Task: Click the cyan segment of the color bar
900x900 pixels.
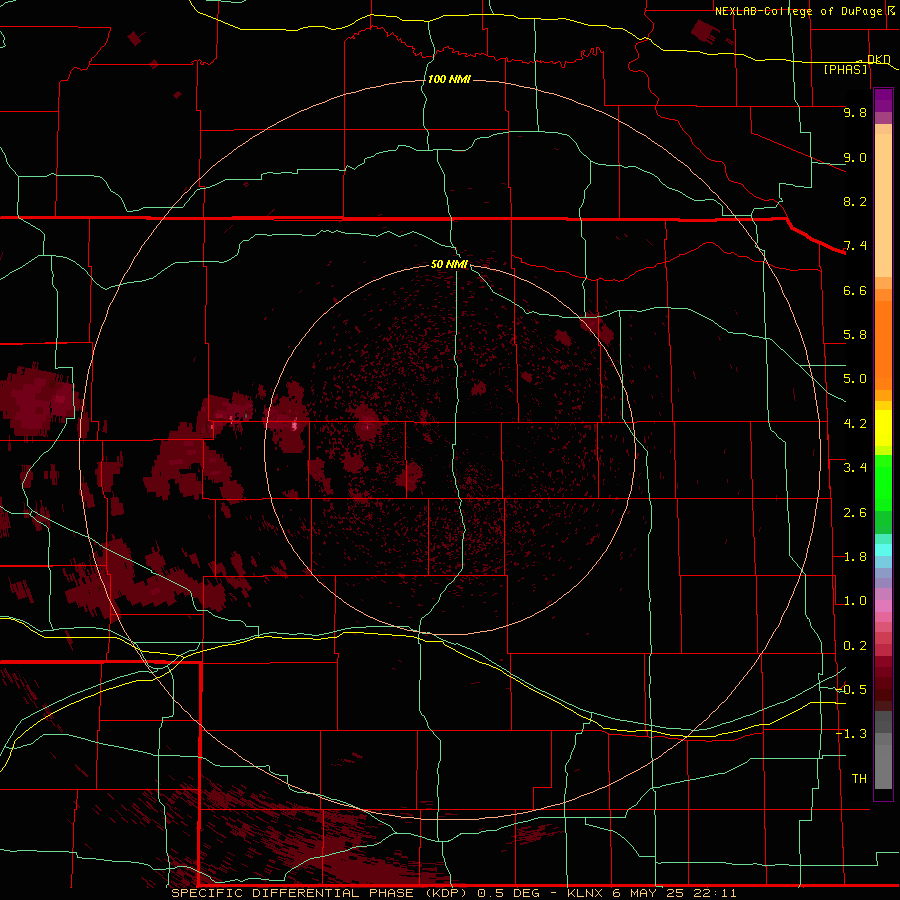Action: point(883,550)
